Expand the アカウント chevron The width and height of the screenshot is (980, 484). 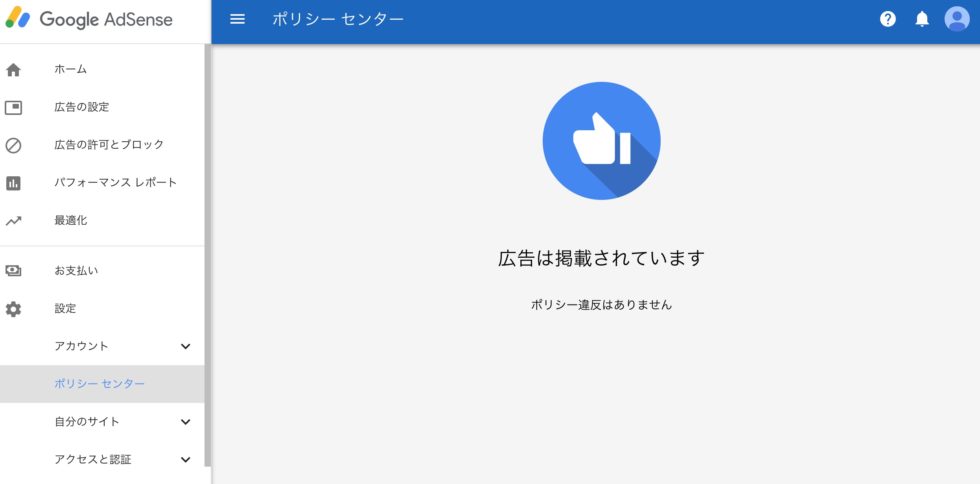[x=186, y=346]
